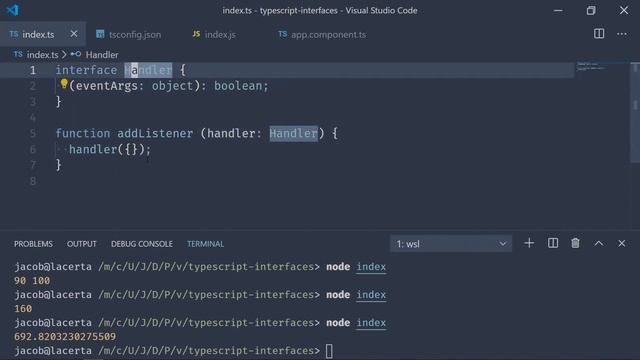Click the terminal cursor prompt
Viewport: 640px width, 360px height.
(329, 351)
